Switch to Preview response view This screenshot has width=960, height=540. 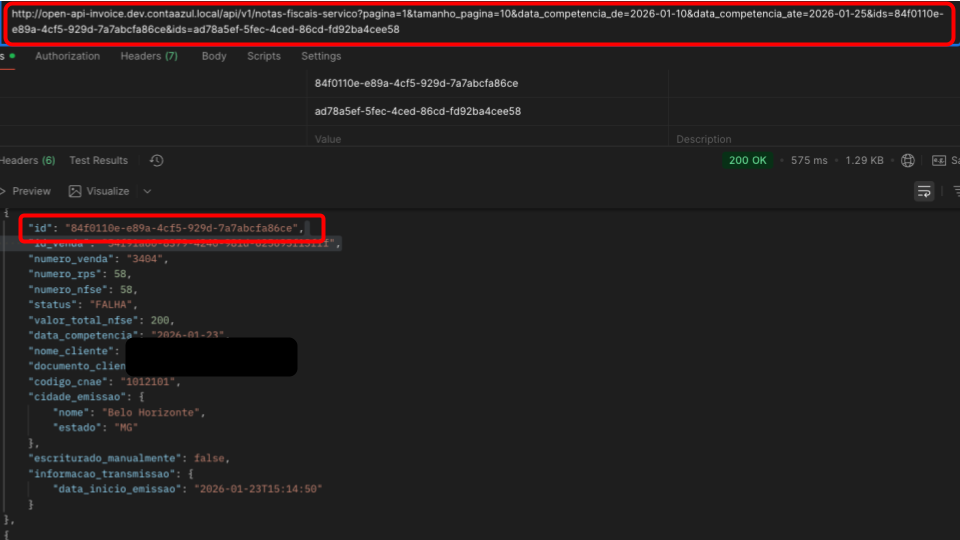[x=31, y=192]
